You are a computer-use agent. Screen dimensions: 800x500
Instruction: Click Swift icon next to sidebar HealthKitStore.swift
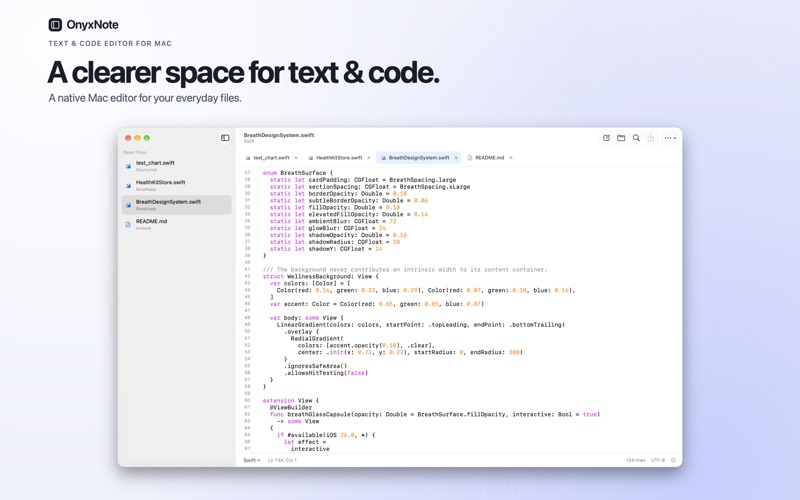tap(128, 185)
